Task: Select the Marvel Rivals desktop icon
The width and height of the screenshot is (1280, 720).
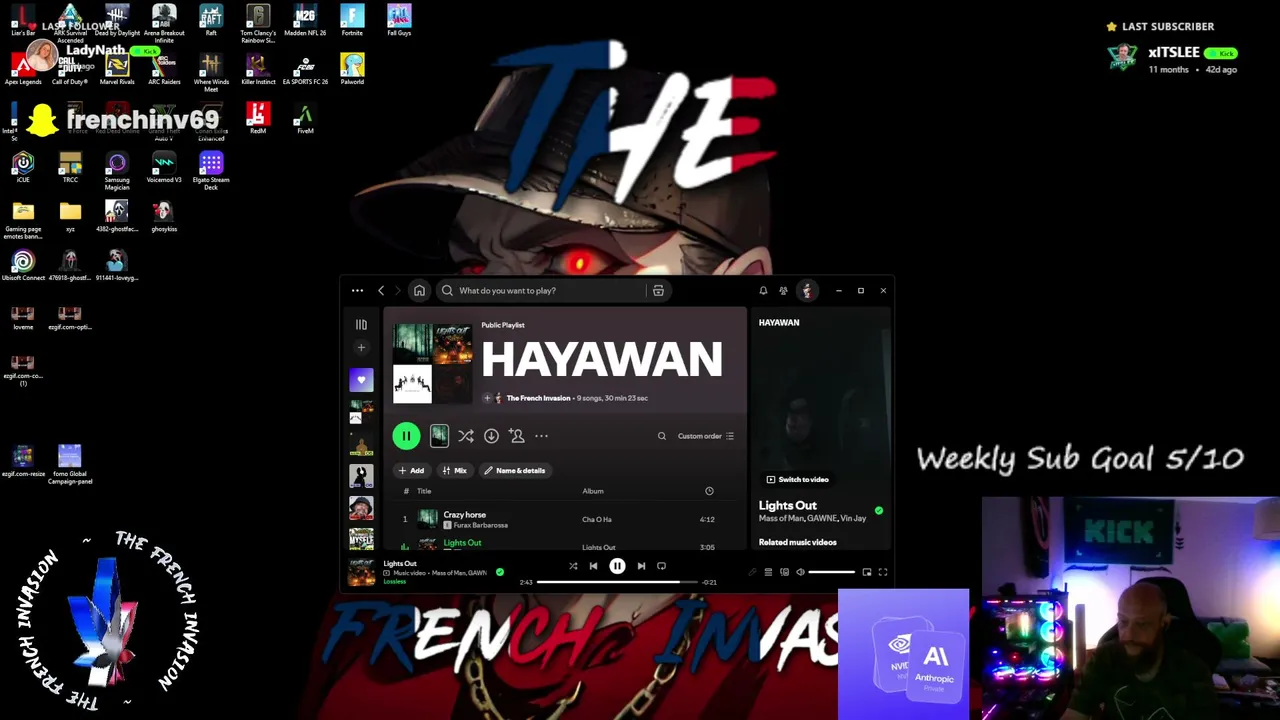Action: click(x=117, y=70)
